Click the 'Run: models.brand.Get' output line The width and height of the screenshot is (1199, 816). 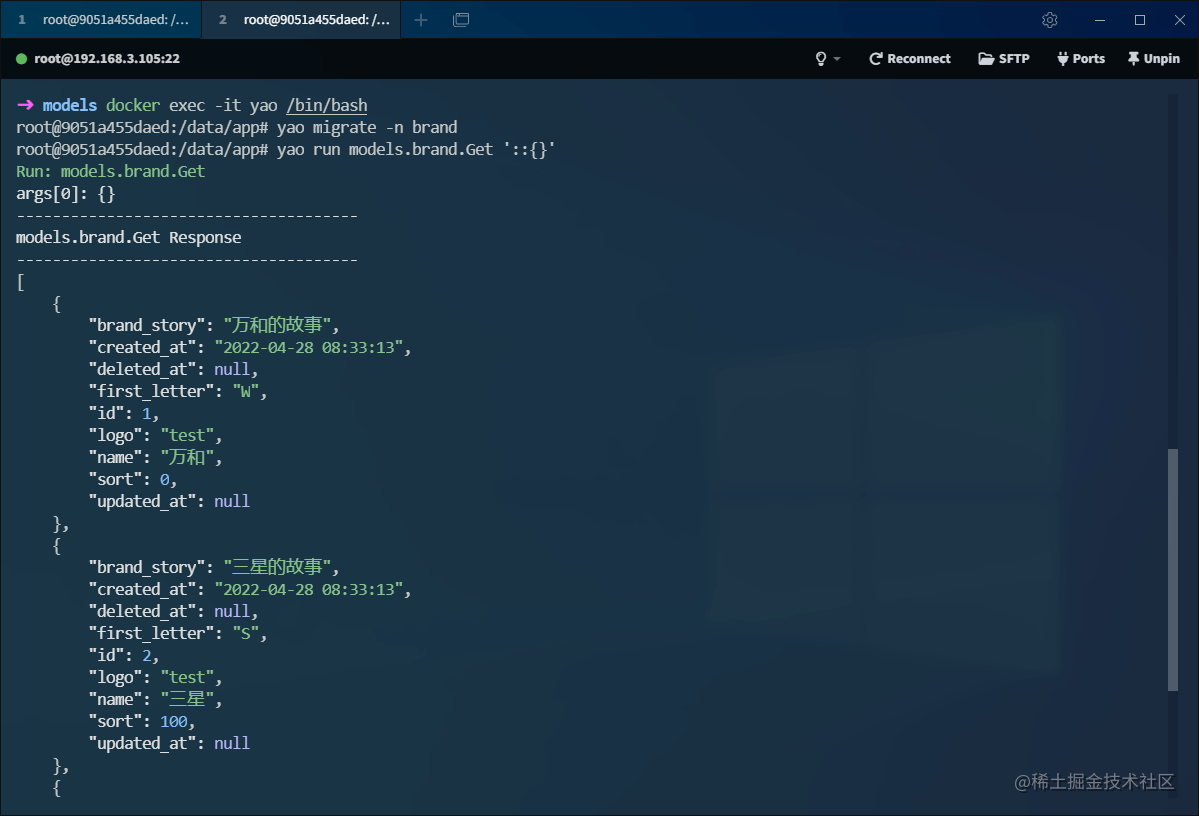tap(111, 171)
